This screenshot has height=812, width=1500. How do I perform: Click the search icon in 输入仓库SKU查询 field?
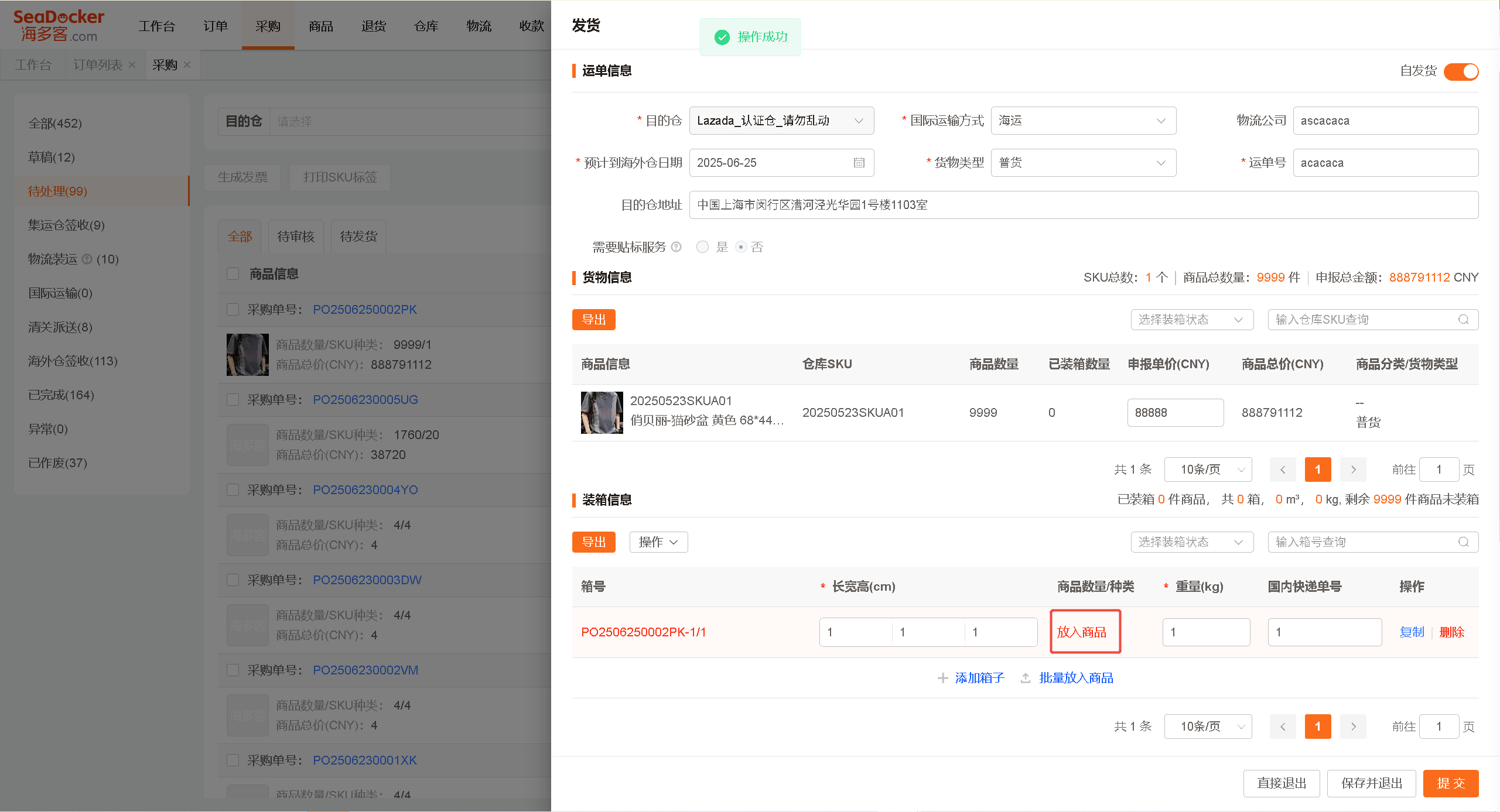coord(1463,320)
